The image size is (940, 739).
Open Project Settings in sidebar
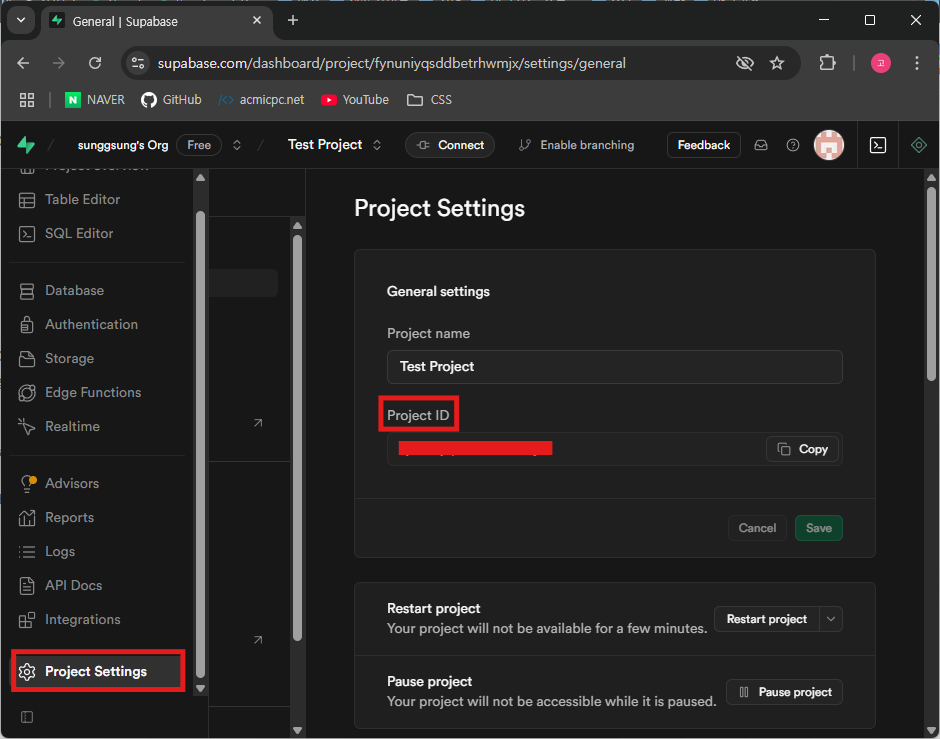tap(98, 672)
